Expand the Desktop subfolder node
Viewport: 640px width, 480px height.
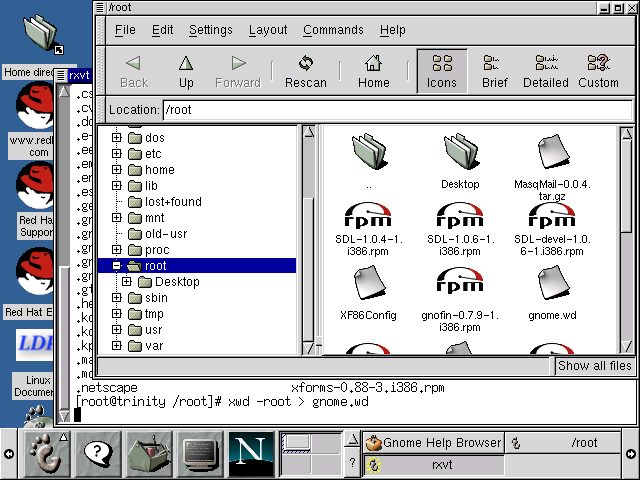127,282
